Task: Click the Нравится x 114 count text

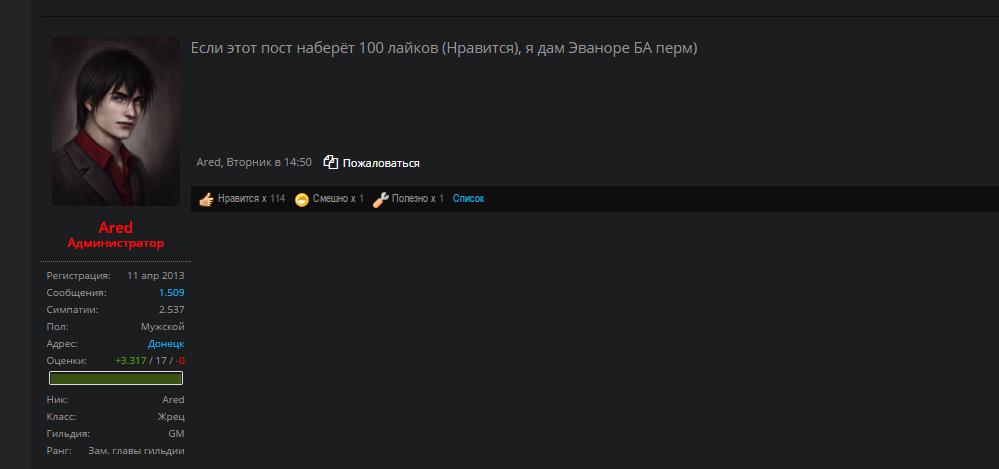Action: (252, 199)
